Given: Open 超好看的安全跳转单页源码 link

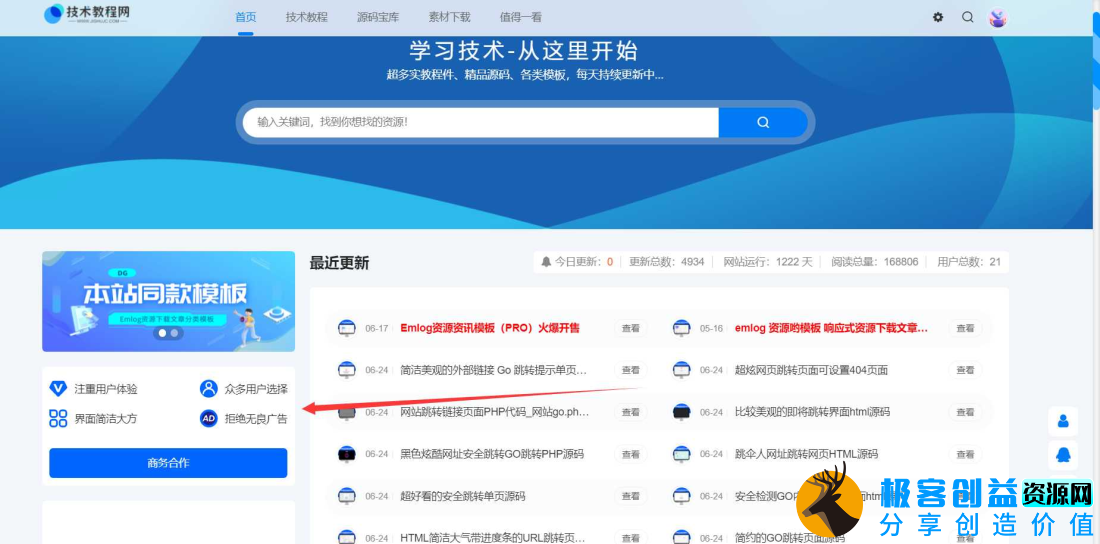Looking at the screenshot, I should click(x=462, y=496).
